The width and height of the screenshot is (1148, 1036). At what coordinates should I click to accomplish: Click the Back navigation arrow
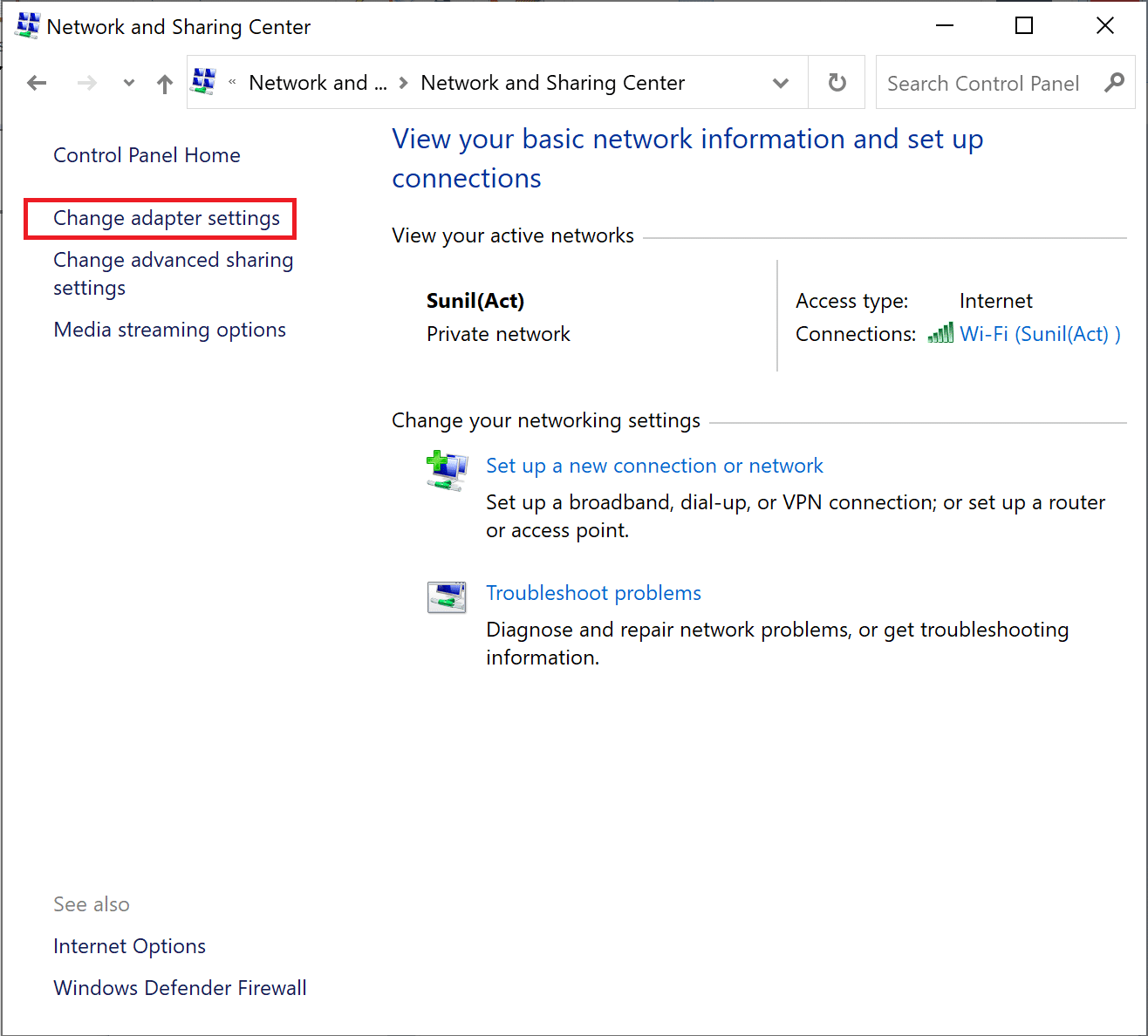pyautogui.click(x=37, y=83)
